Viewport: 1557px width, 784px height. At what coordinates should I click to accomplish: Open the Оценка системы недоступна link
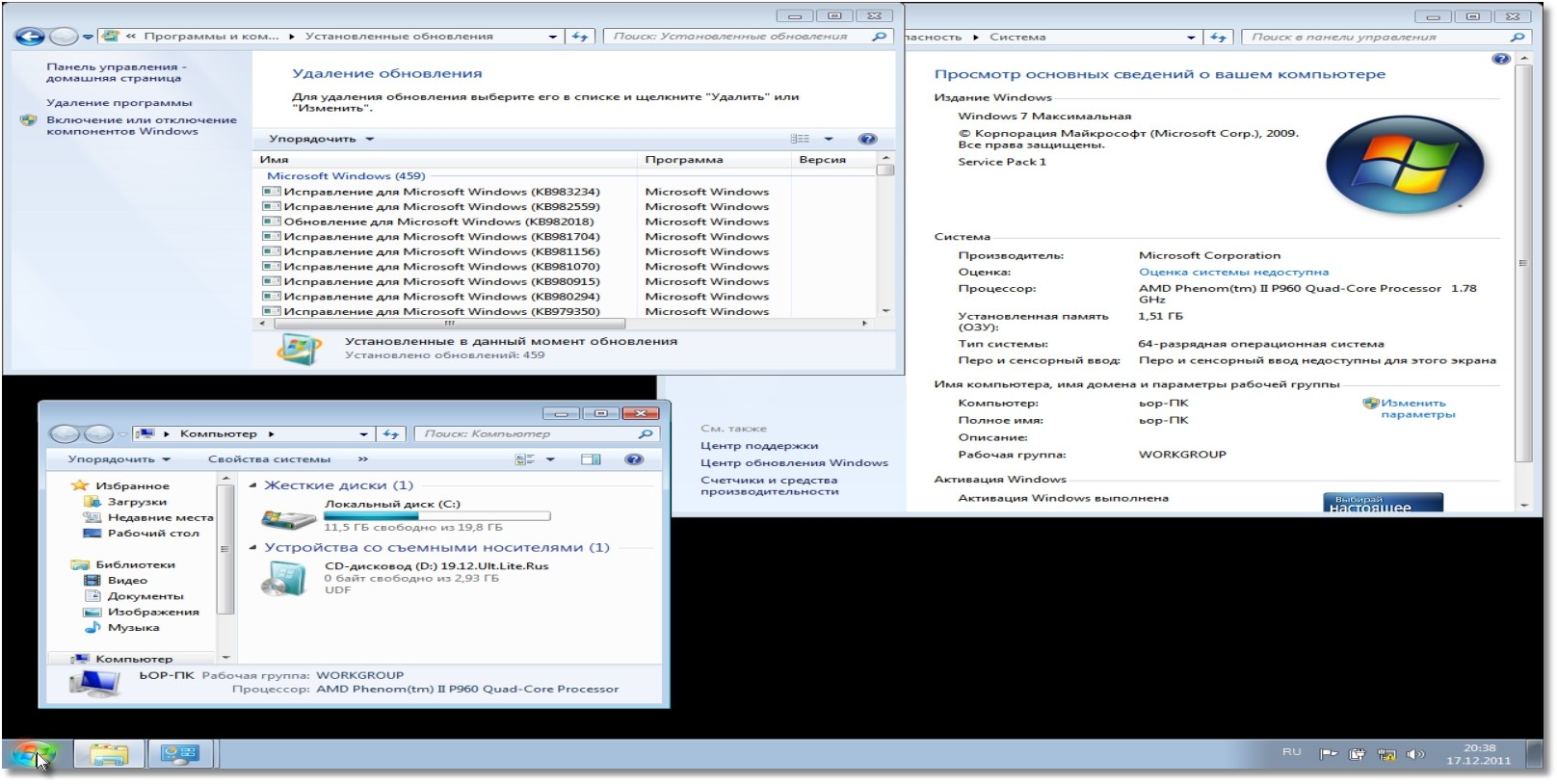[1233, 272]
